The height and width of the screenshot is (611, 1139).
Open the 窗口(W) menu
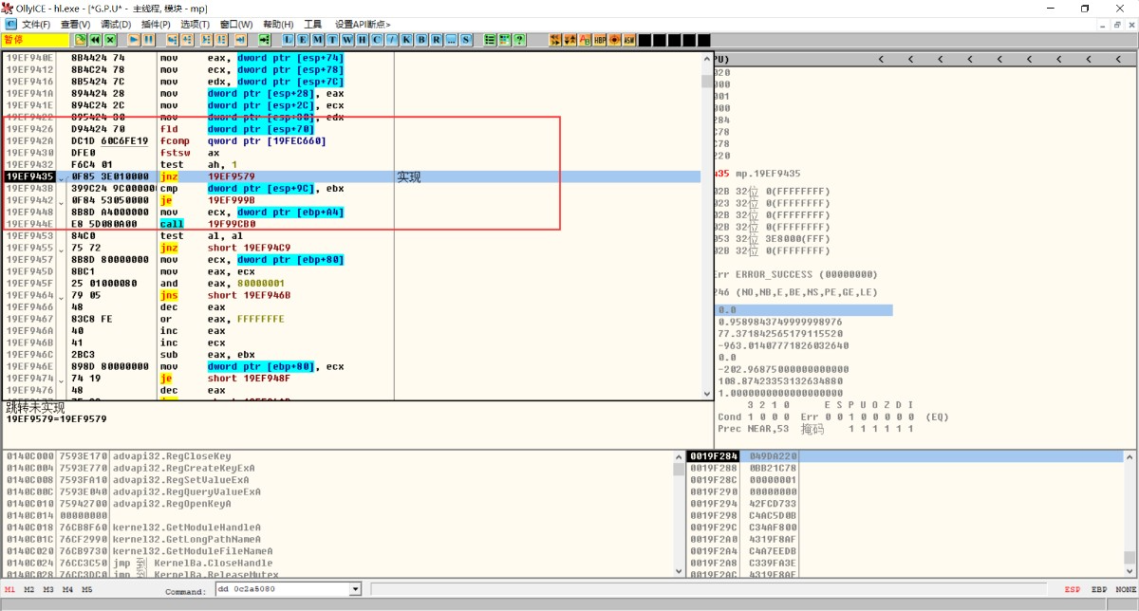tap(236, 24)
